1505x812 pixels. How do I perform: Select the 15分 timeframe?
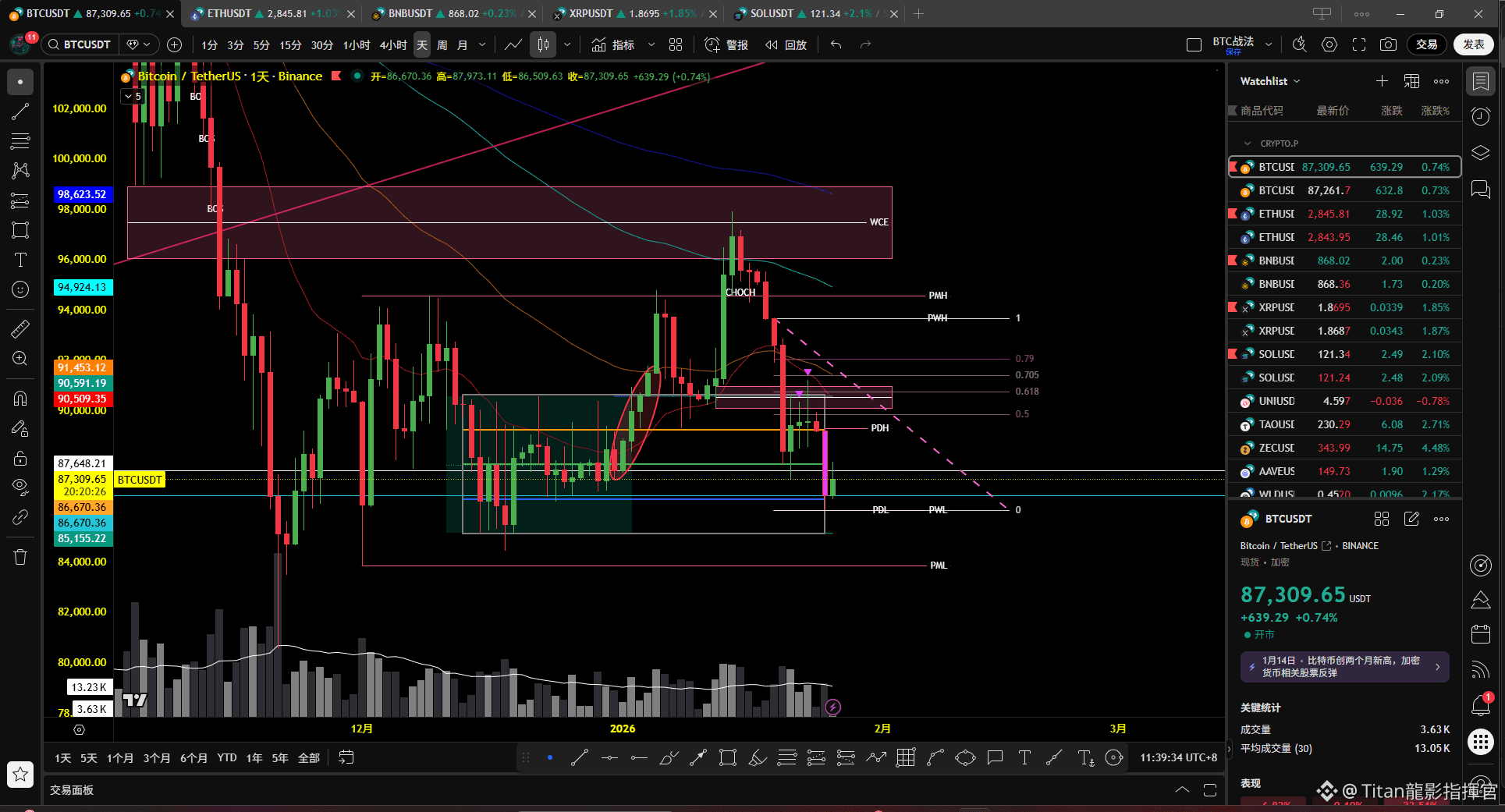coord(290,45)
